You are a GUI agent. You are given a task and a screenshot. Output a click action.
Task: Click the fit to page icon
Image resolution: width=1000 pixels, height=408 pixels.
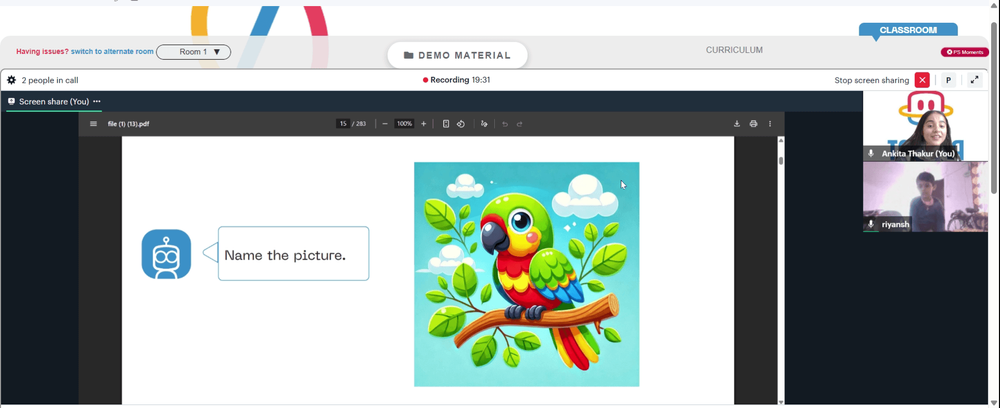point(446,124)
